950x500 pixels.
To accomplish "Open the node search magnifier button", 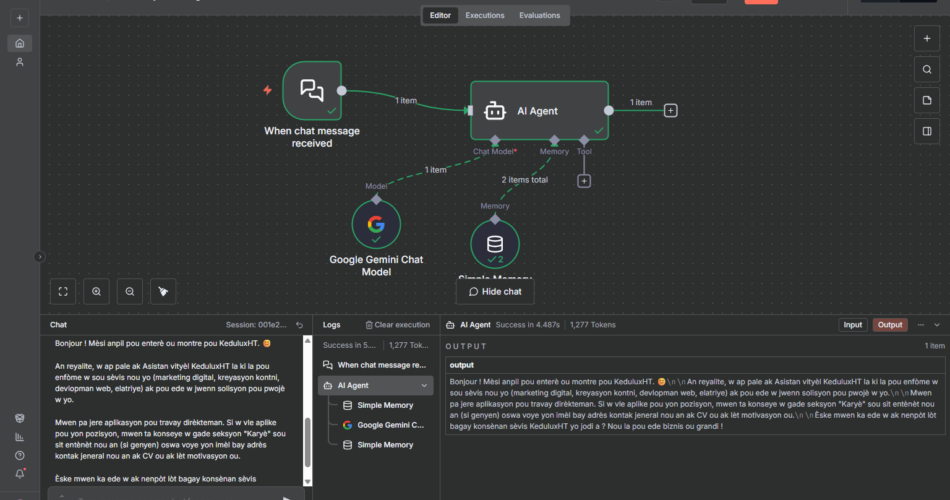I will point(927,70).
